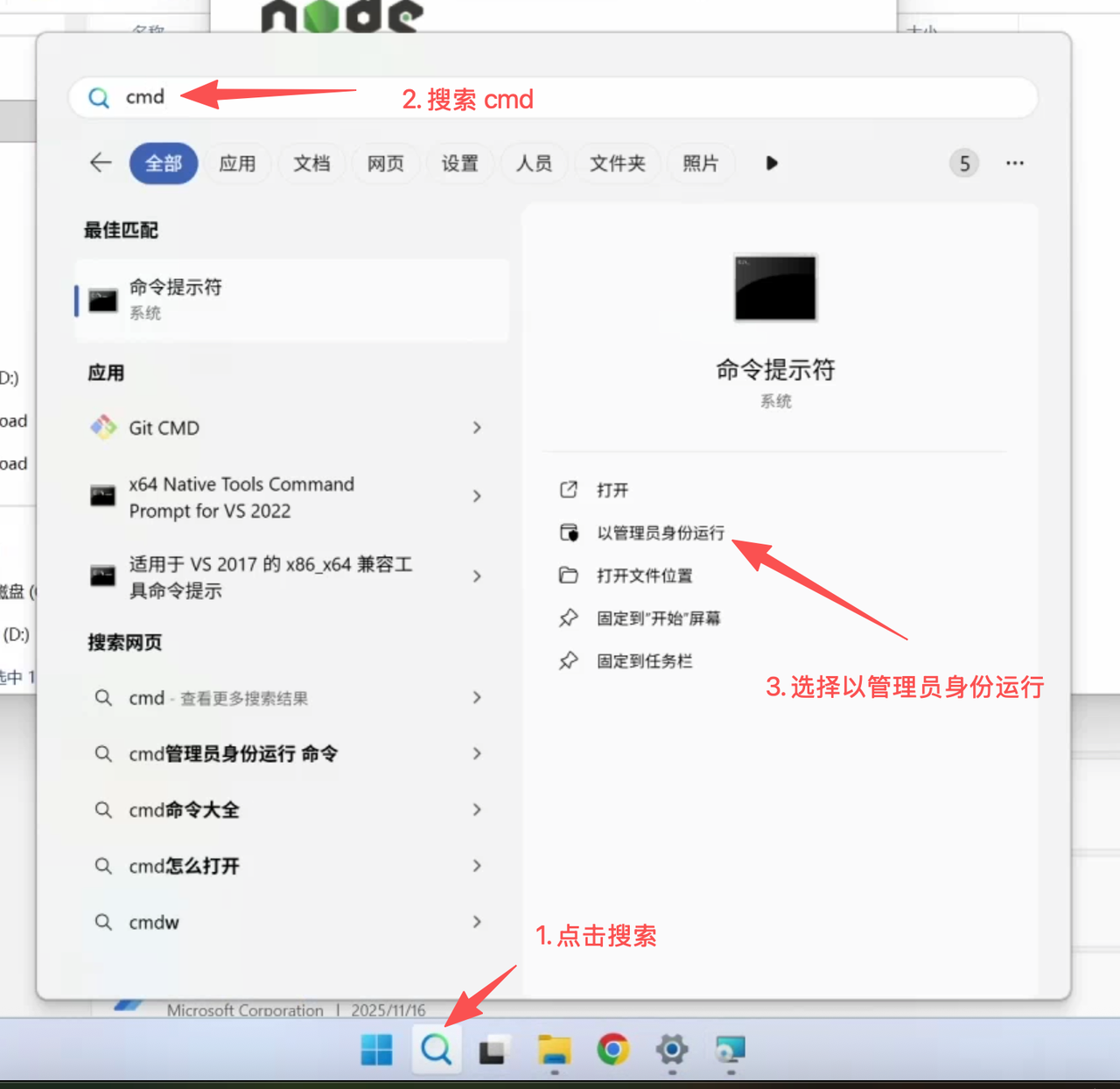Image resolution: width=1120 pixels, height=1089 pixels.
Task: Click the Windows Start button in taskbar
Action: (x=377, y=1049)
